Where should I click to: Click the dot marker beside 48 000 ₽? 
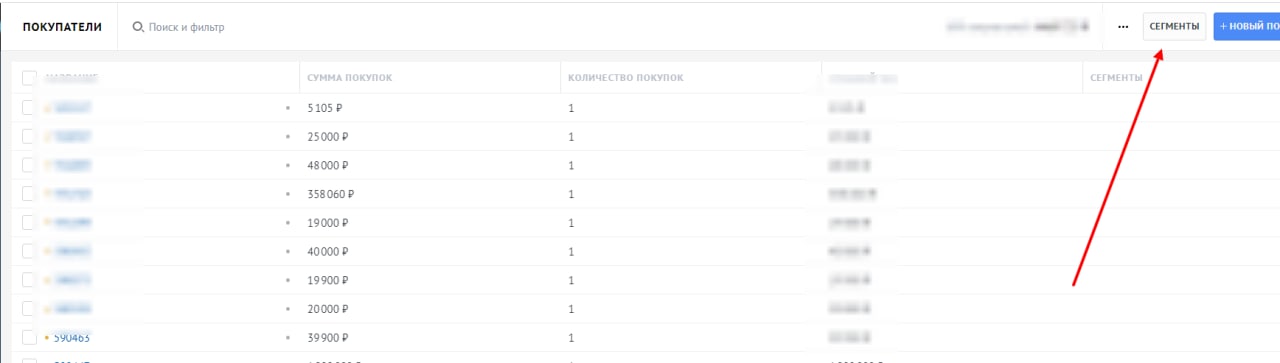pyautogui.click(x=288, y=165)
